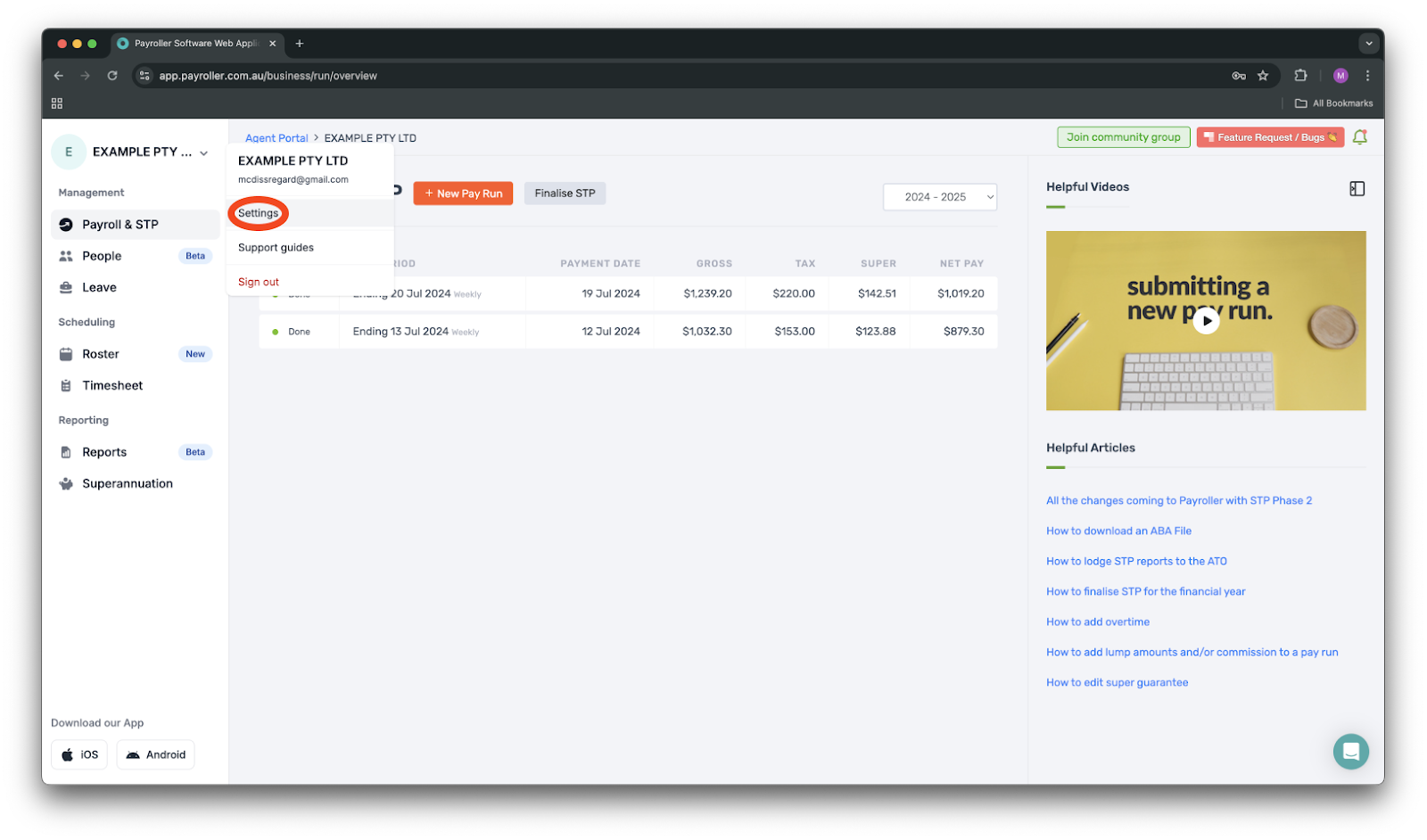Open Roster in the Scheduling section
The height and width of the screenshot is (840, 1427).
pos(135,354)
